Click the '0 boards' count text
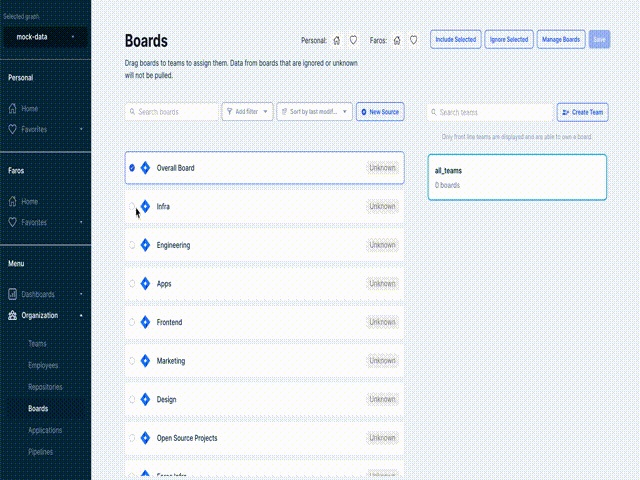 [447, 185]
